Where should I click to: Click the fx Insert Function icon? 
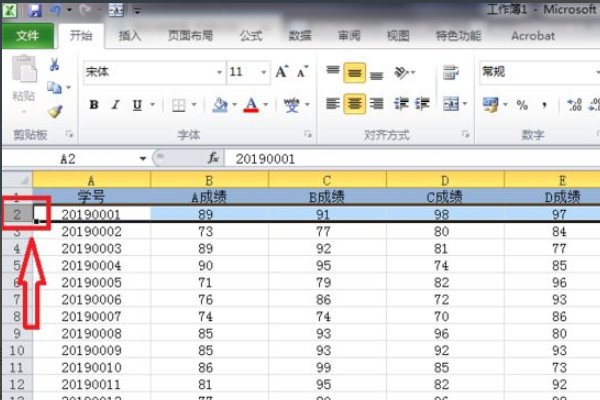(213, 158)
